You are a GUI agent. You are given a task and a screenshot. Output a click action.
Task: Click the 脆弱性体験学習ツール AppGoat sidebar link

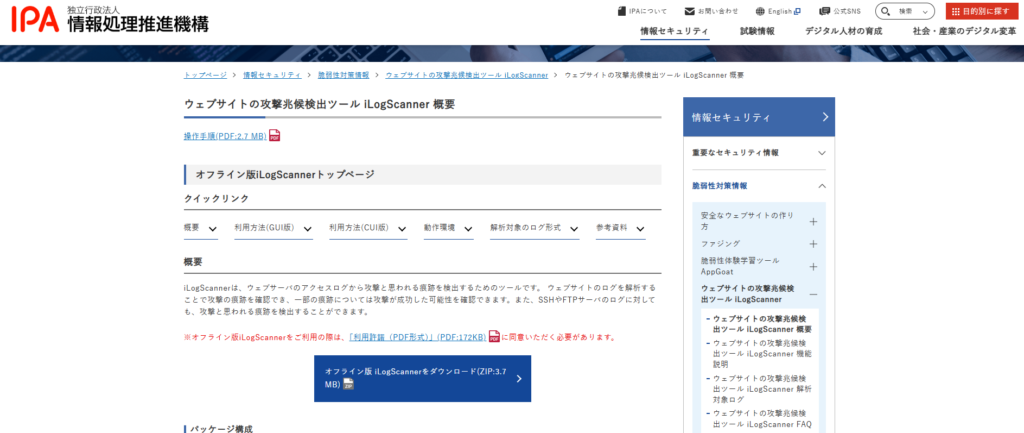pos(740,266)
